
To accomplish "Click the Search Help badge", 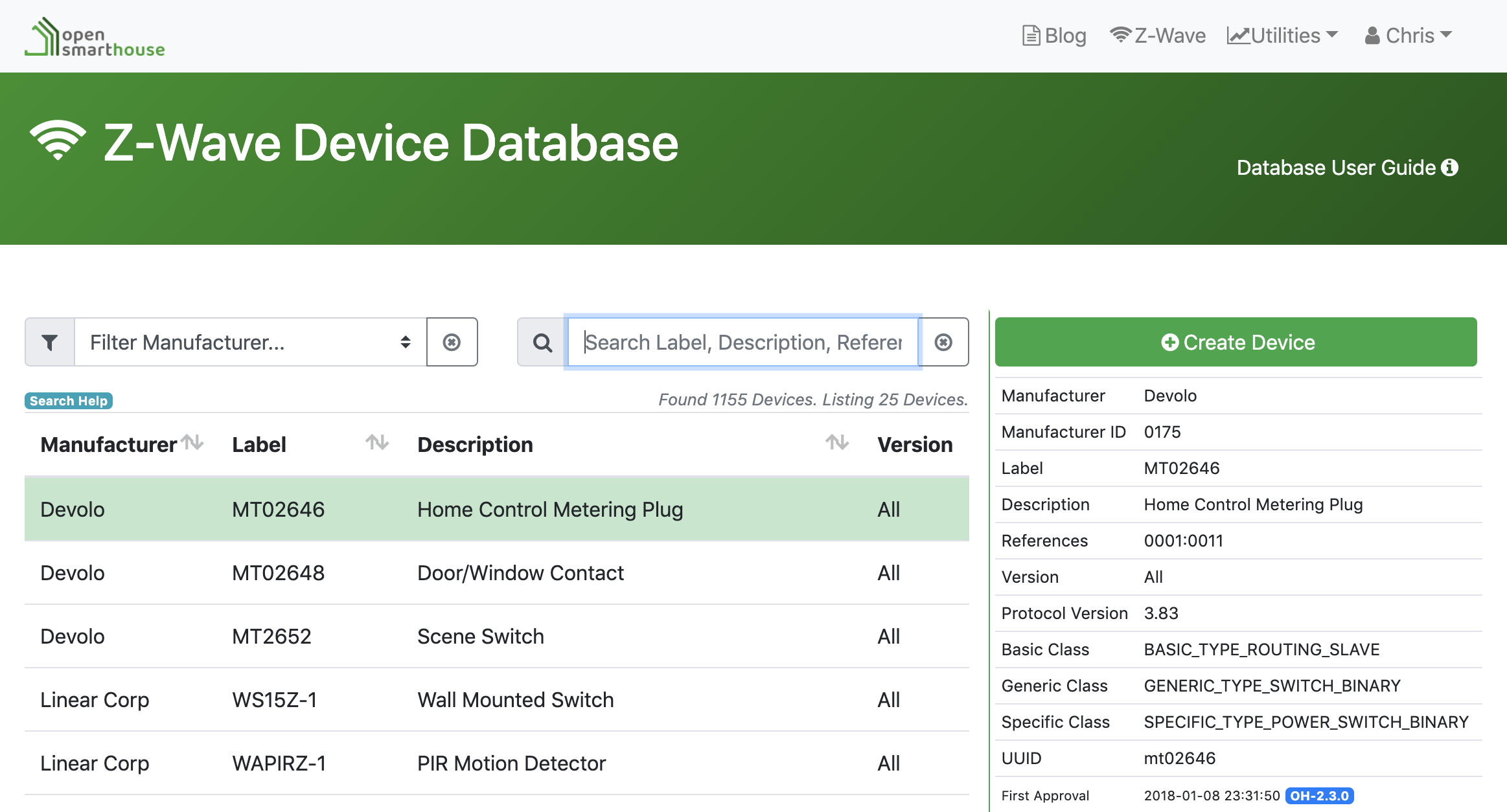I will tap(69, 401).
